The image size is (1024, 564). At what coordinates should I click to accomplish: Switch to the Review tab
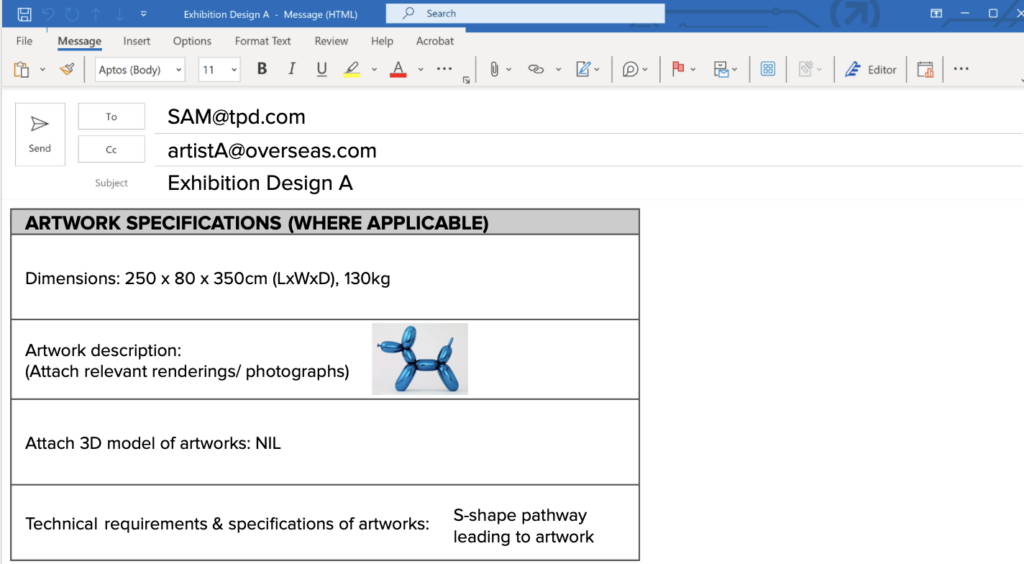[331, 40]
